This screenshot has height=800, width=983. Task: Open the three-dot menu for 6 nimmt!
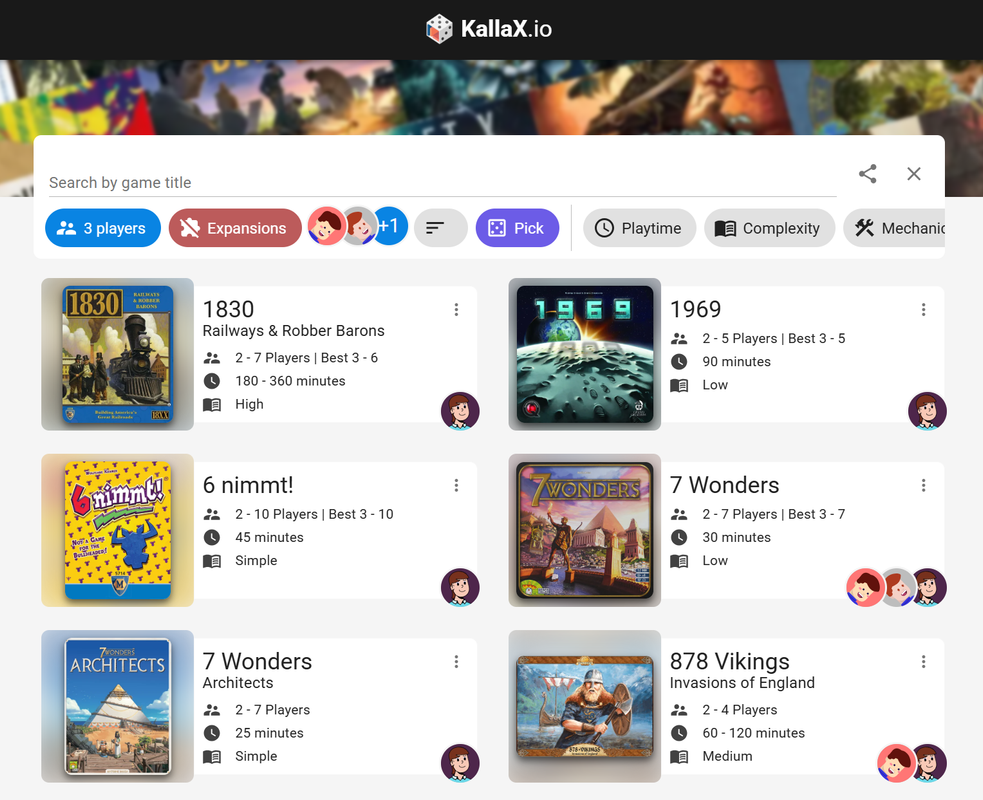(x=456, y=485)
